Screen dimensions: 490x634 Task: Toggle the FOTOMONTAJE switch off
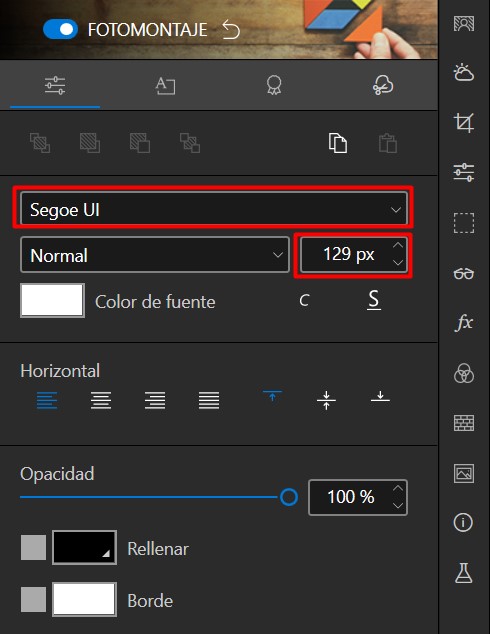coord(60,30)
